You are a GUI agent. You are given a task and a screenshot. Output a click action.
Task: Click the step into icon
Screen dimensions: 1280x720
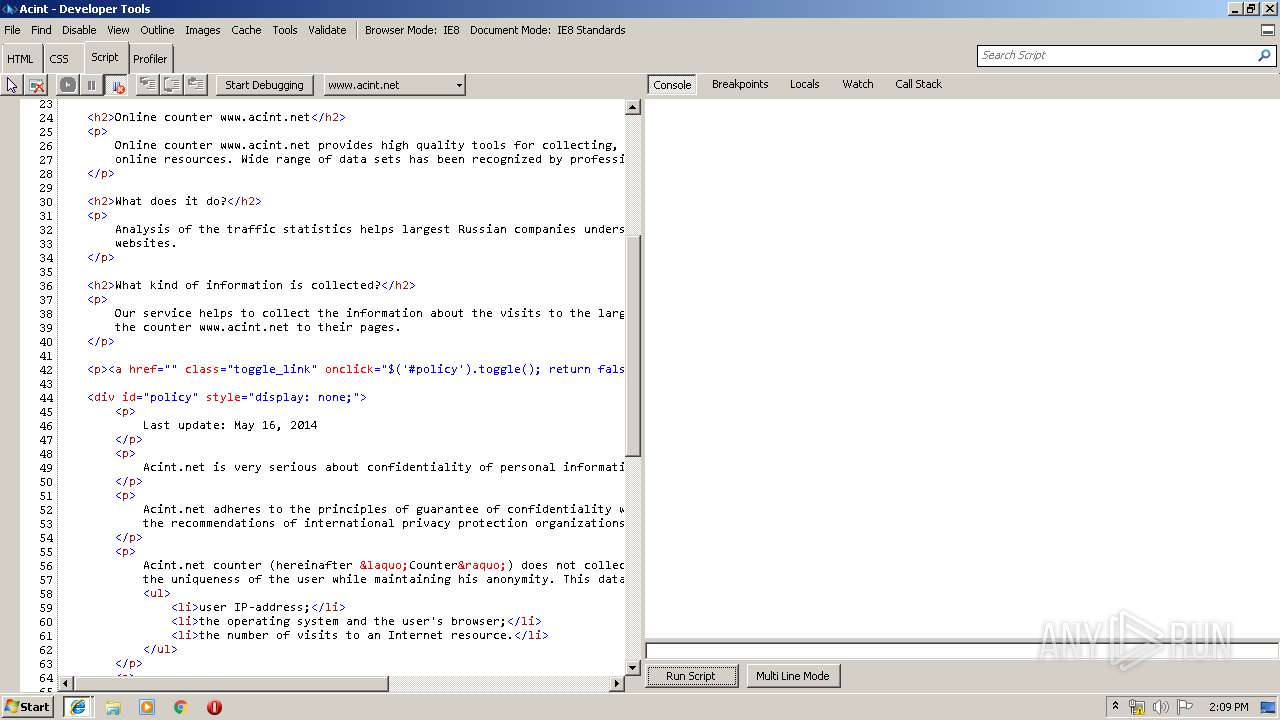point(147,85)
